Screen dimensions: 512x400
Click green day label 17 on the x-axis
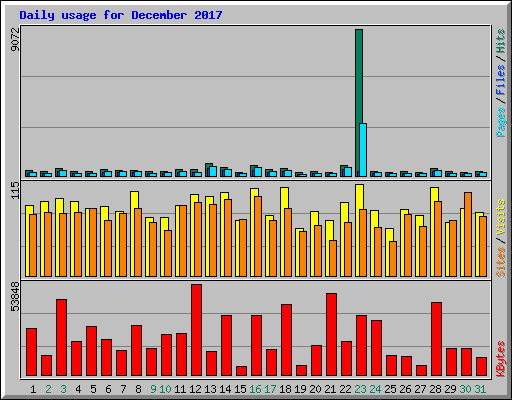270,389
